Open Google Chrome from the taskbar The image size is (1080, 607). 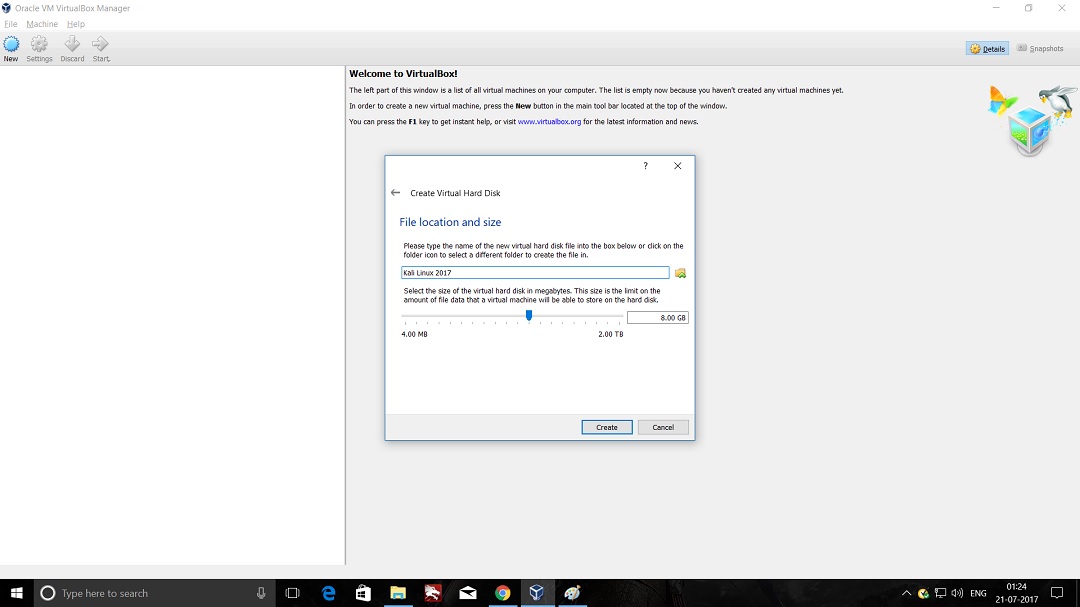pyautogui.click(x=502, y=593)
